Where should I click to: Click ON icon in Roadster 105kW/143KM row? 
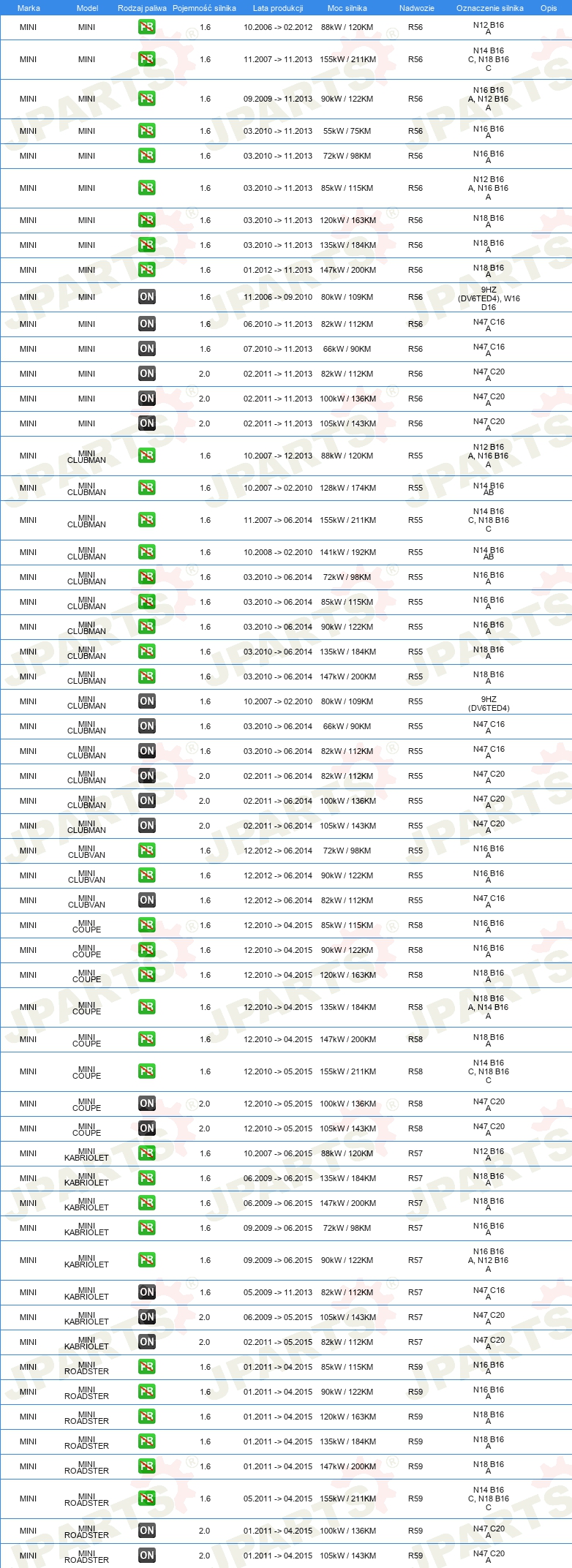coord(146,1556)
